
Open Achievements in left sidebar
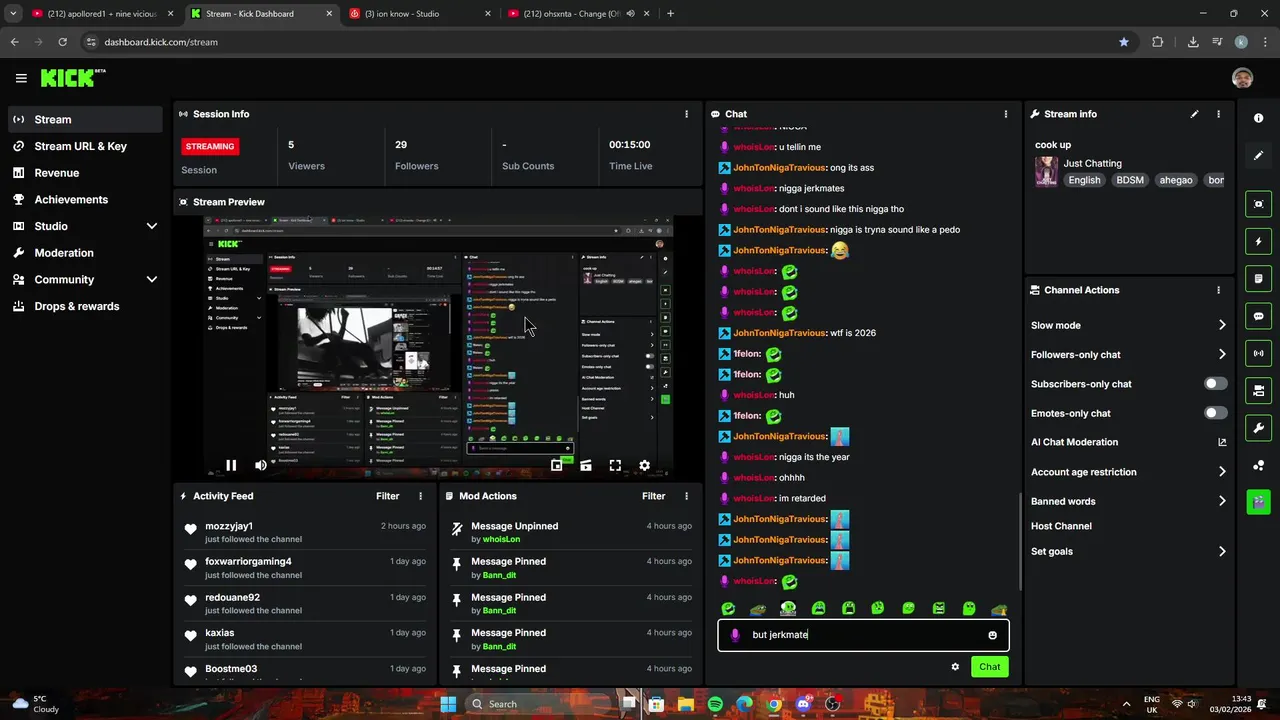click(x=85, y=199)
